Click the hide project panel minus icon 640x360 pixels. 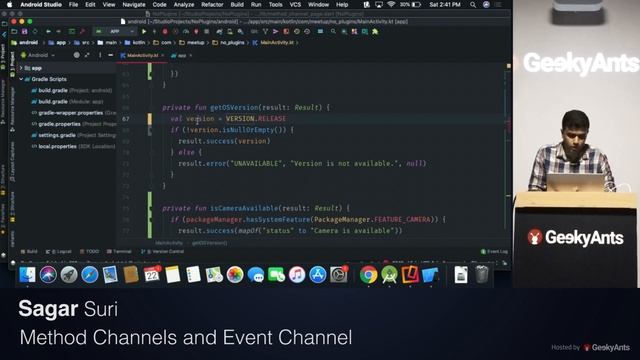point(110,55)
